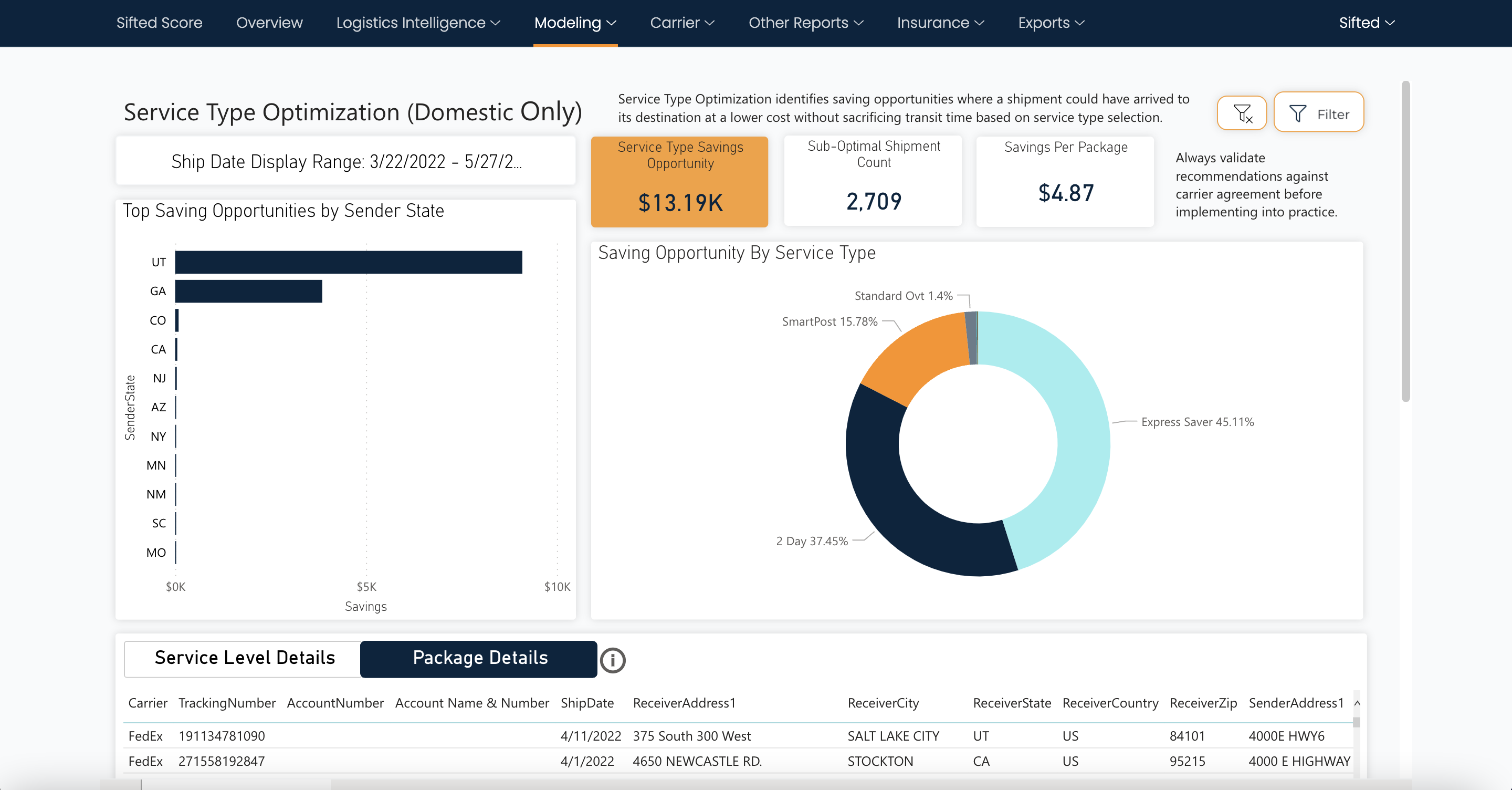The width and height of the screenshot is (1512, 790).
Task: Navigate to Sifted Score
Action: (x=159, y=23)
